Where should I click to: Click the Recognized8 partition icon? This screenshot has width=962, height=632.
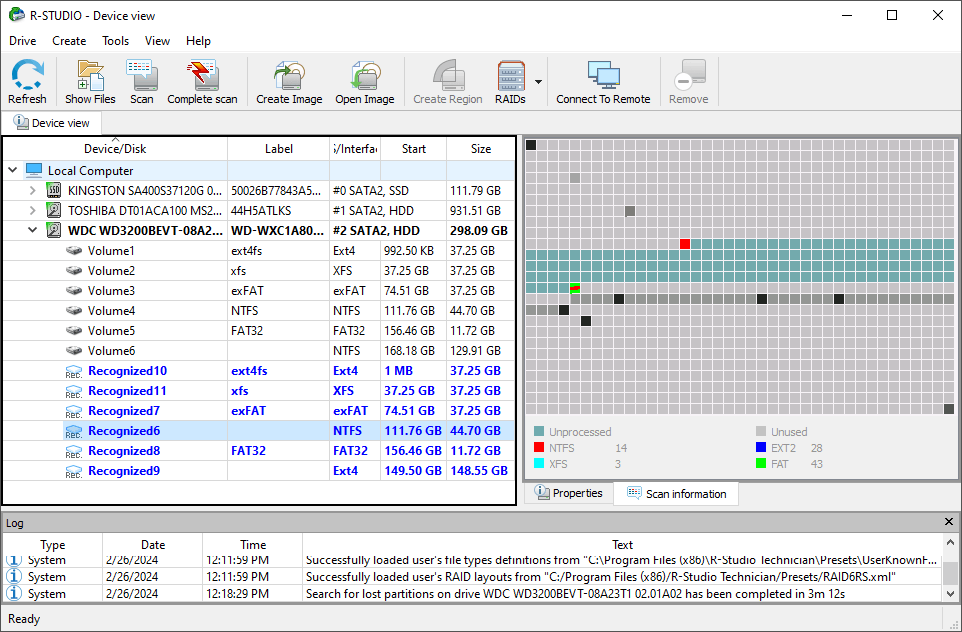[x=74, y=452]
